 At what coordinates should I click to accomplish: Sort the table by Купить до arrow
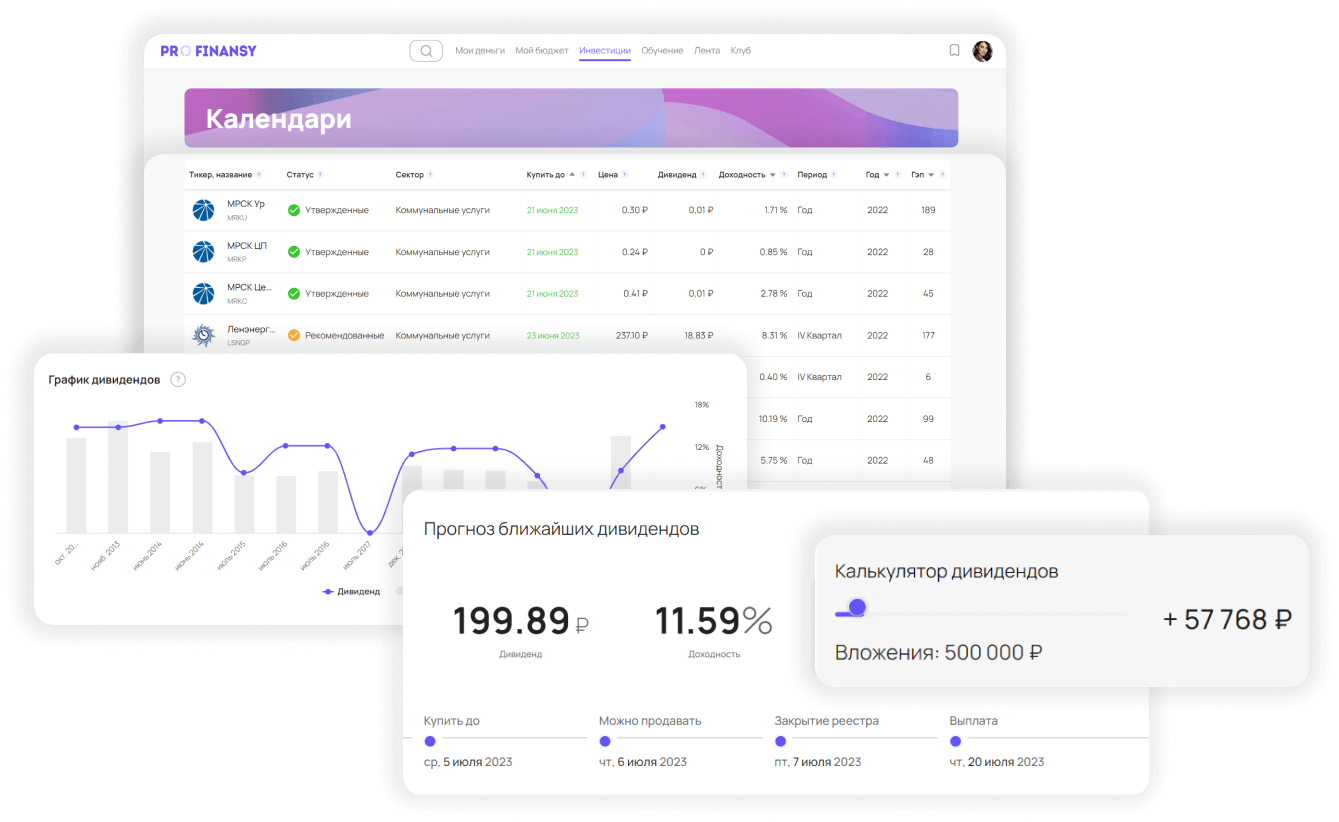point(572,175)
